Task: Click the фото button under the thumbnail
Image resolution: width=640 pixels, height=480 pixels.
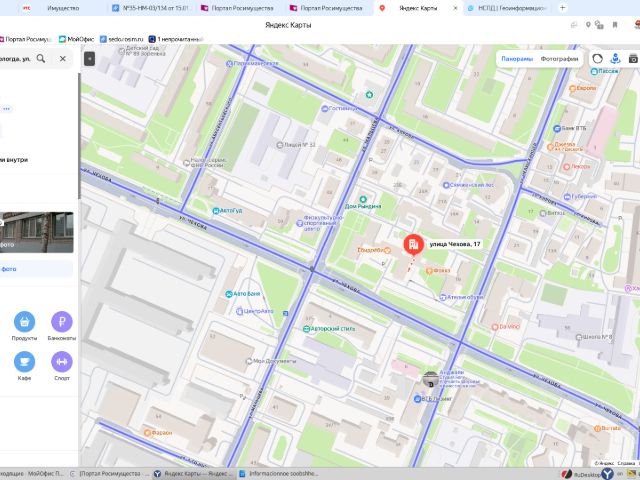Action: [x=37, y=269]
